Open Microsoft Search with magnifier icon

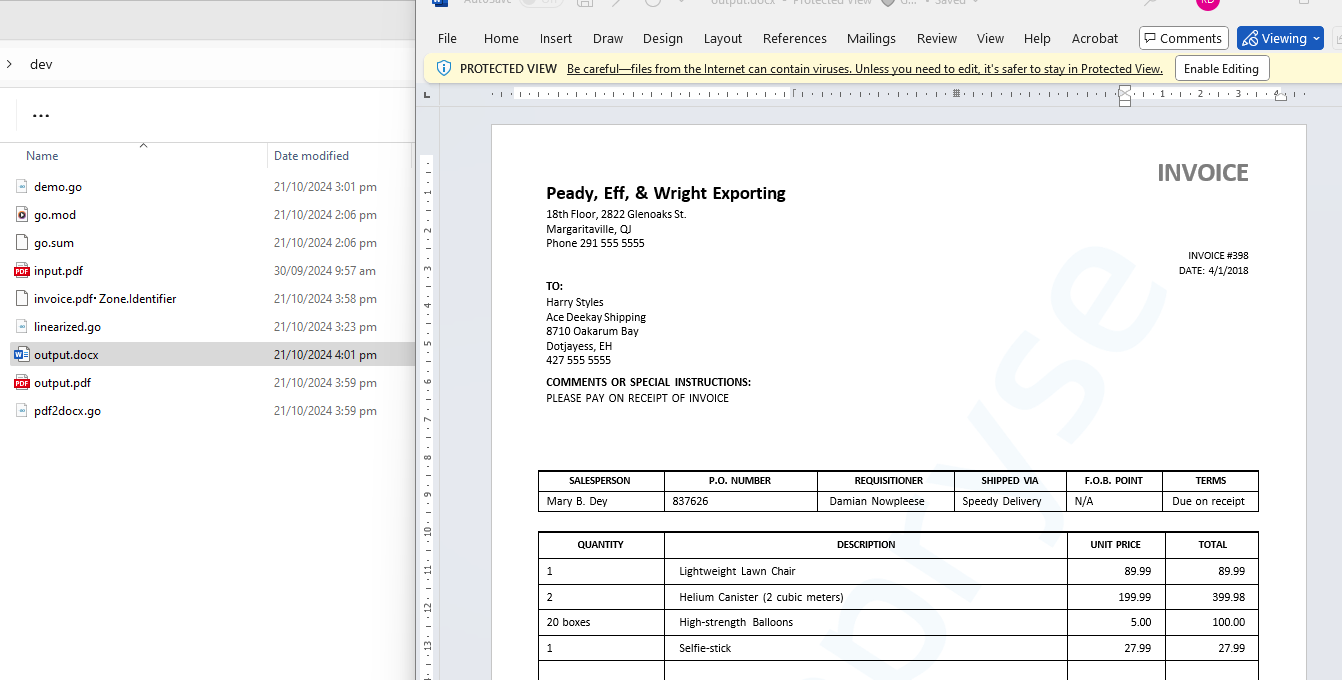coord(1148,4)
